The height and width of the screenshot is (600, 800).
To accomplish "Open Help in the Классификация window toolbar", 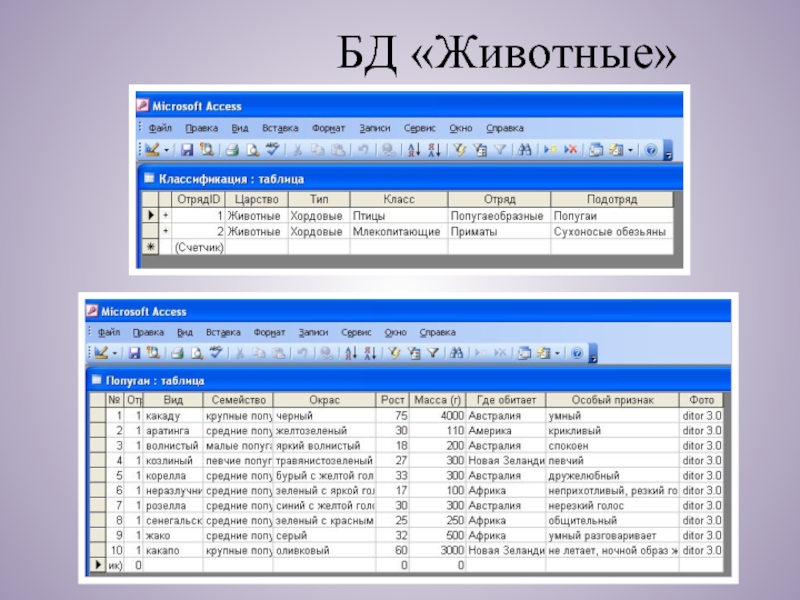I will coord(651,150).
